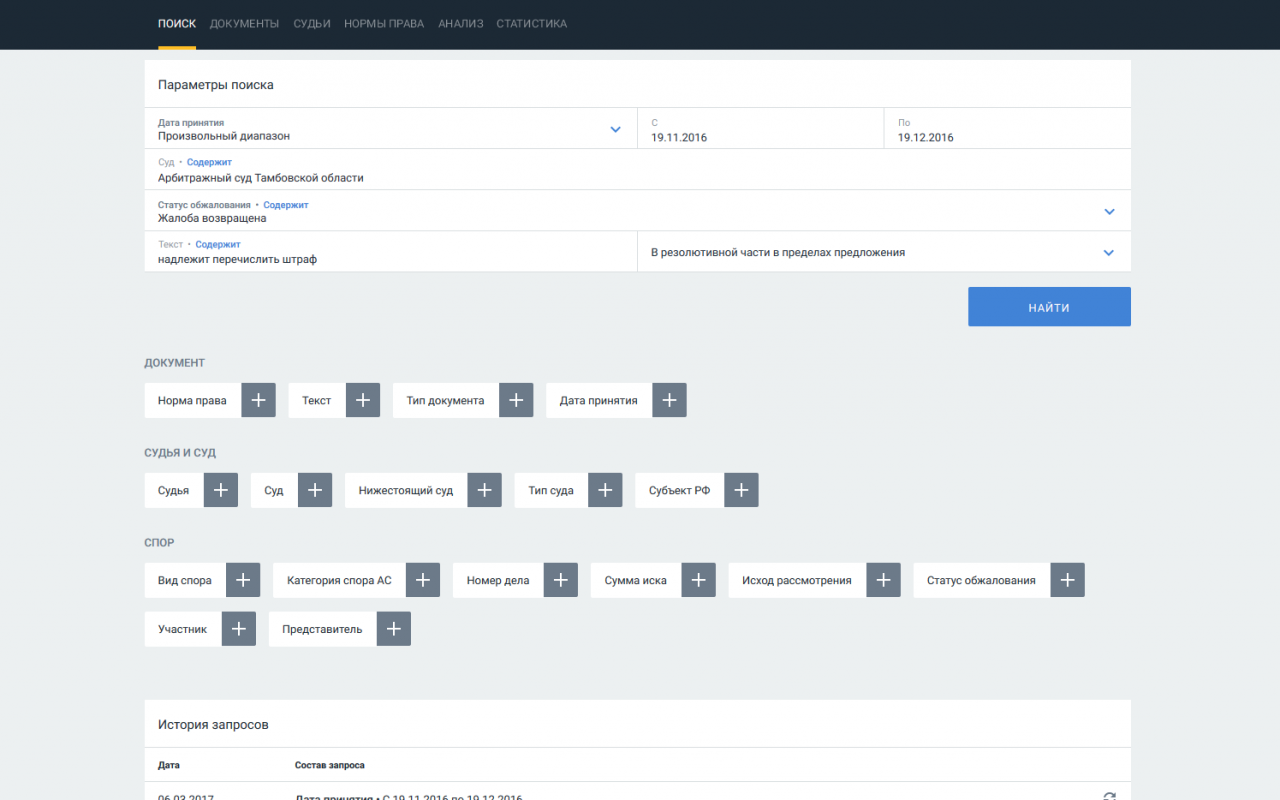This screenshot has height=800, width=1280.
Task: Add Судья filter using plus icon
Action: 221,490
